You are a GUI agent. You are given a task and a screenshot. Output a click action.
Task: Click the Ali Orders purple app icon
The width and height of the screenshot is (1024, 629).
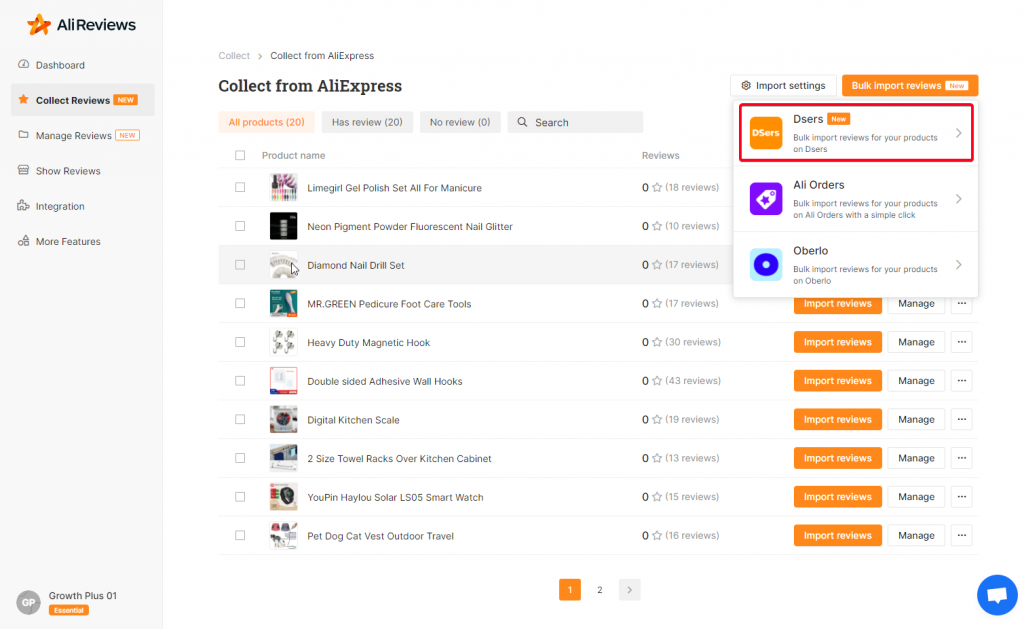(x=766, y=199)
